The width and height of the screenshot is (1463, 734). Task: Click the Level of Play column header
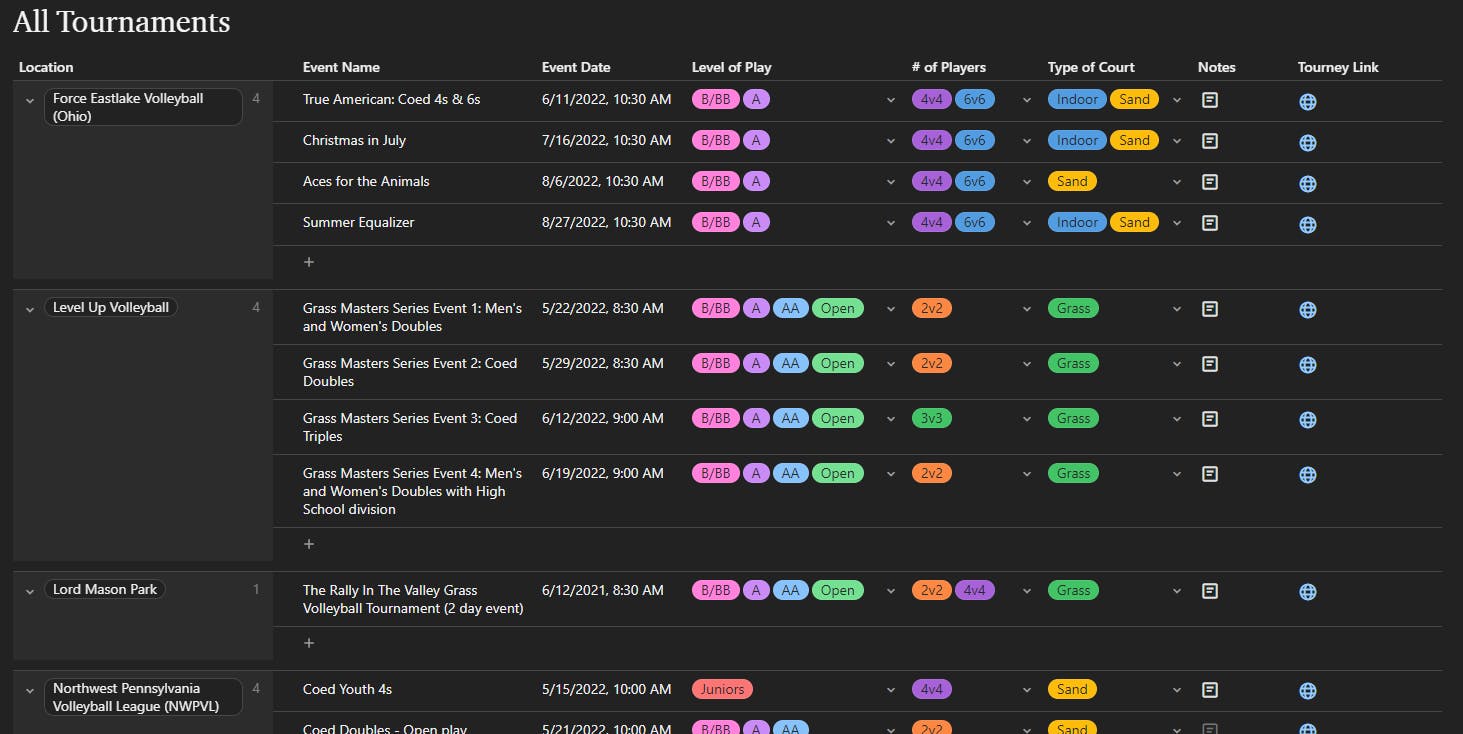pyautogui.click(x=731, y=67)
